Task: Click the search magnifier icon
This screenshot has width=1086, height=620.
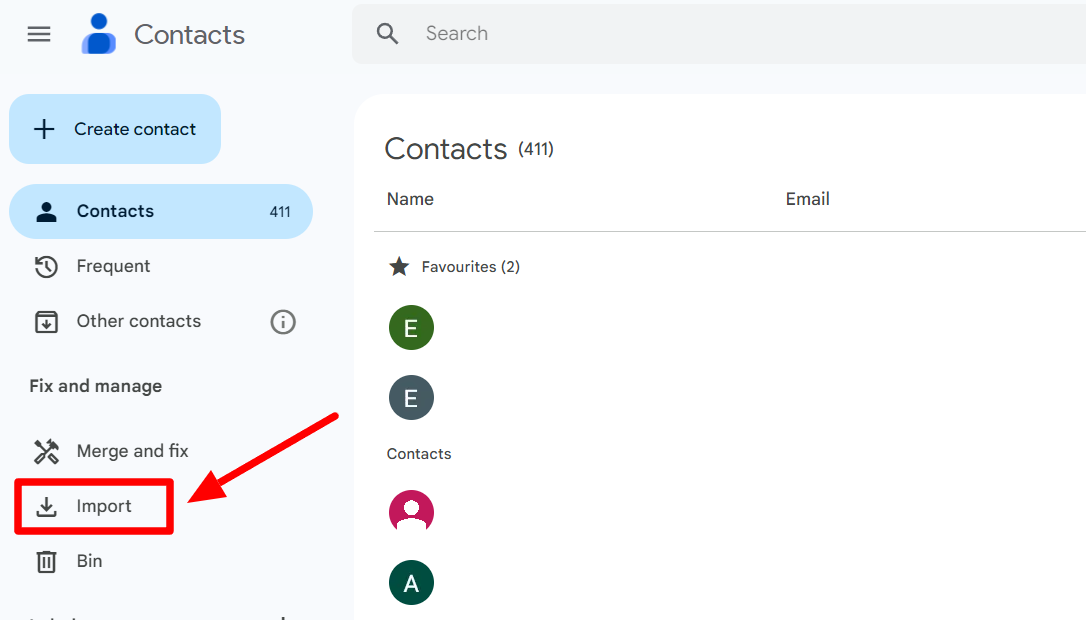Action: click(x=387, y=33)
